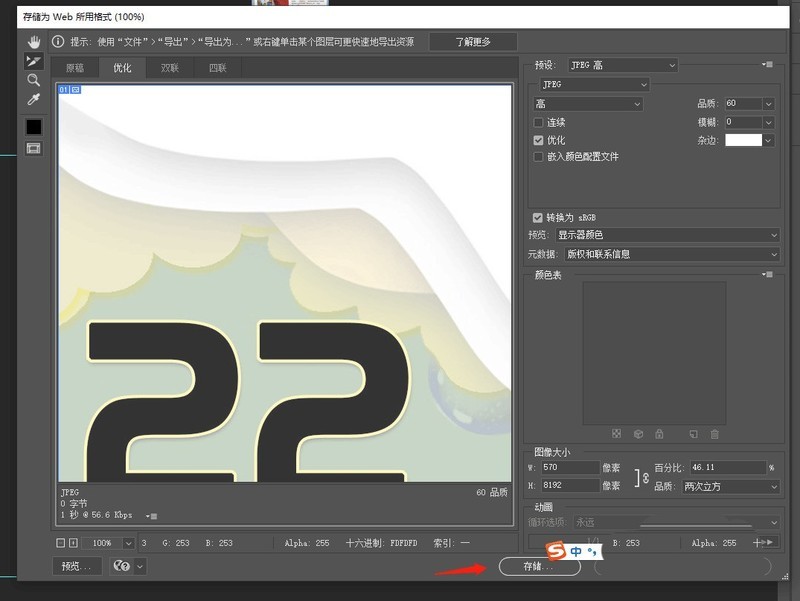Enable the 连续 (Progressive) checkbox
This screenshot has width=800, height=601.
pyautogui.click(x=539, y=122)
